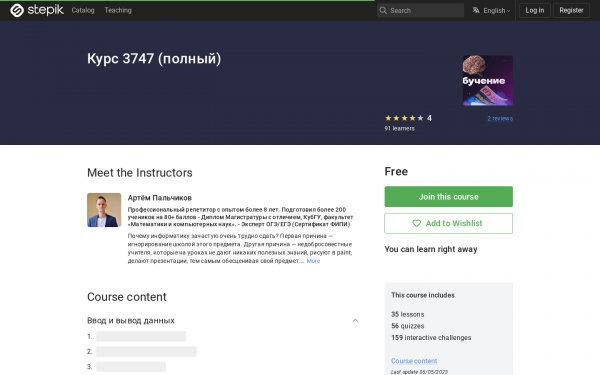This screenshot has height=375, width=600.
Task: Click the 35 lessons text
Action: point(408,314)
